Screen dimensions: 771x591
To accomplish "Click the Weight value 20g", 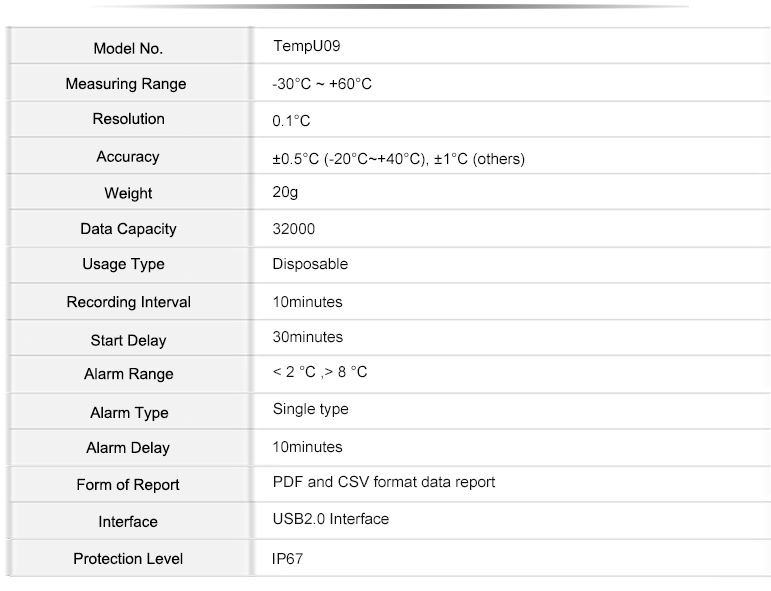I will pyautogui.click(x=285, y=192).
